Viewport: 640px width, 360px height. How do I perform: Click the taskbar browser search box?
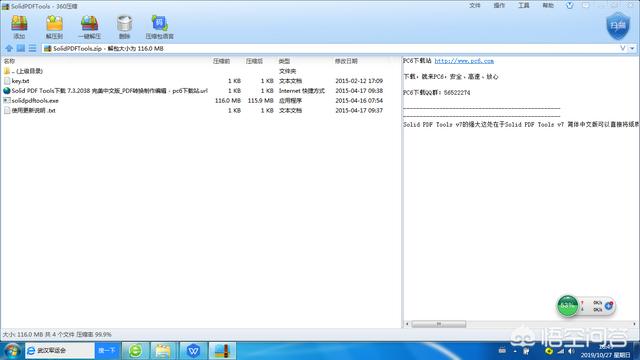click(60, 351)
